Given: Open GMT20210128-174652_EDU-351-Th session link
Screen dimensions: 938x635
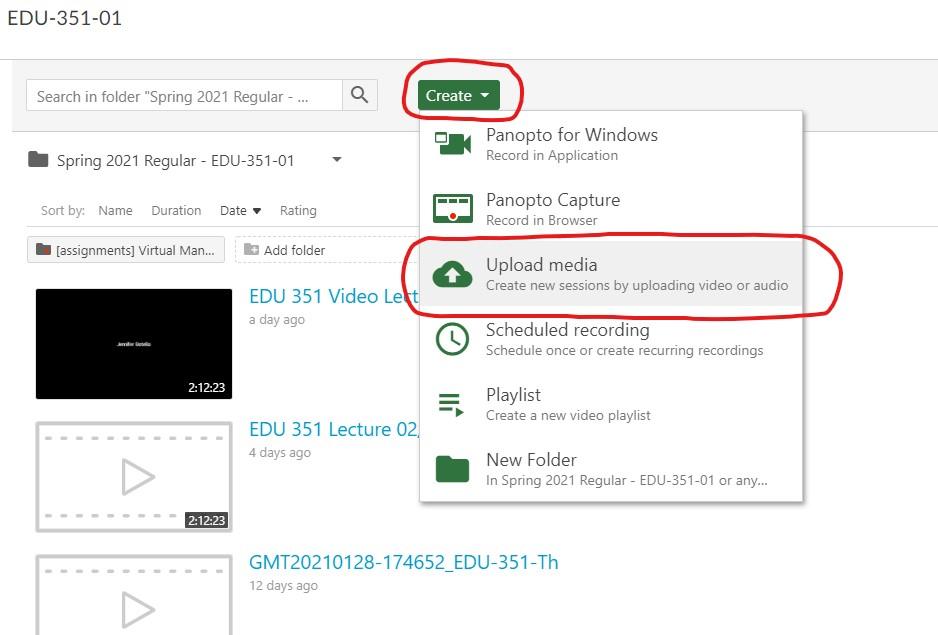Looking at the screenshot, I should pos(404,563).
